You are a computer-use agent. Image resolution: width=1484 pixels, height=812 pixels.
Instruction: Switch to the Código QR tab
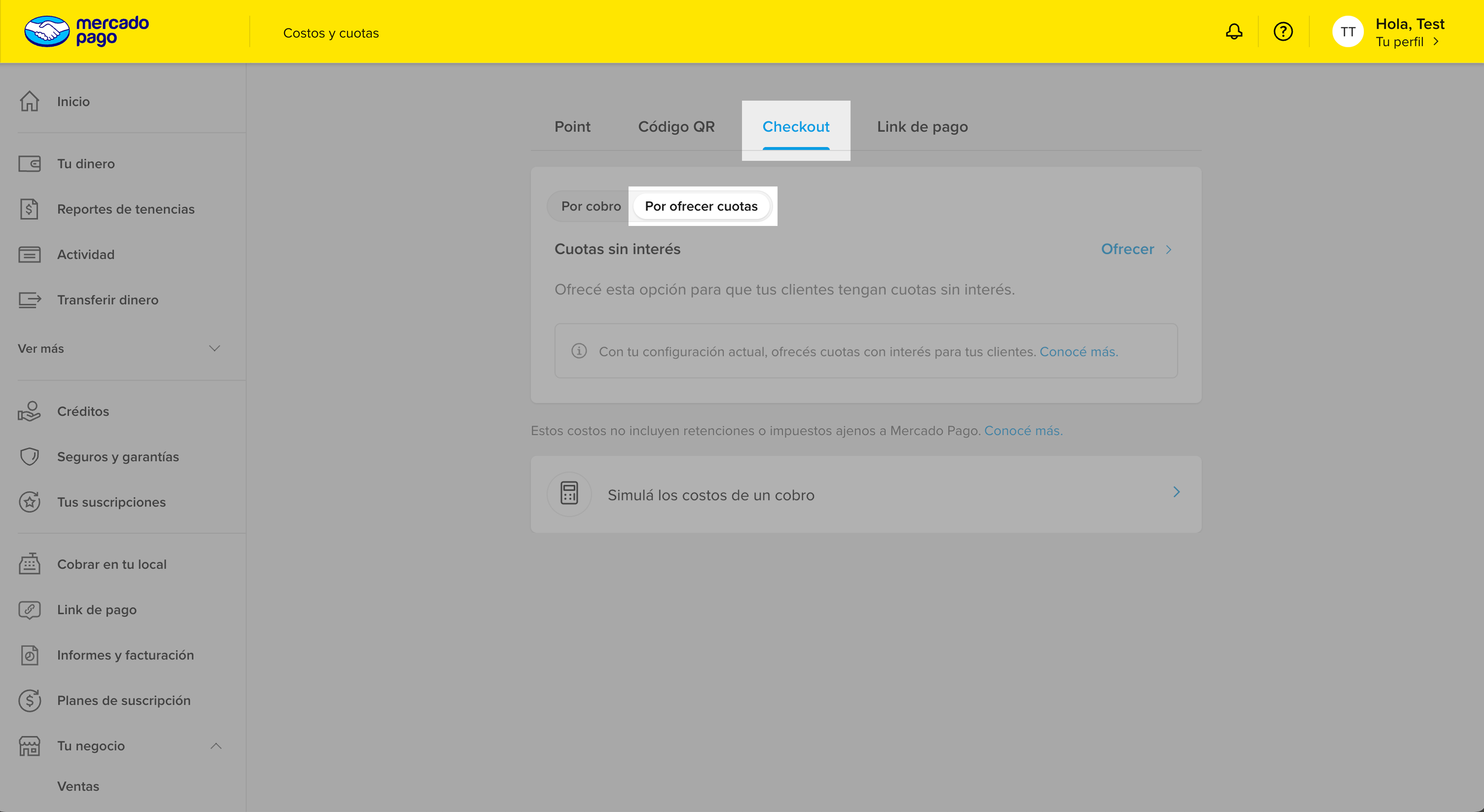pyautogui.click(x=676, y=127)
